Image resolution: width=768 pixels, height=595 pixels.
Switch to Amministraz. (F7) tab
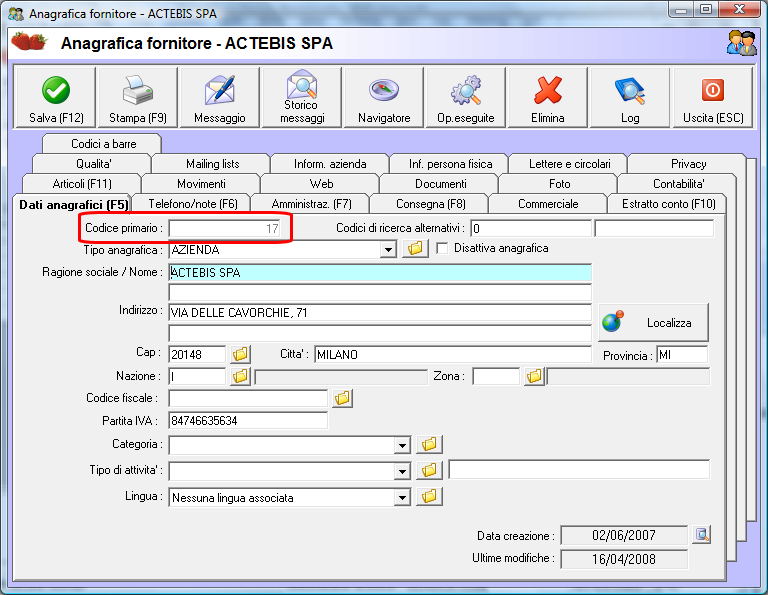pos(312,204)
